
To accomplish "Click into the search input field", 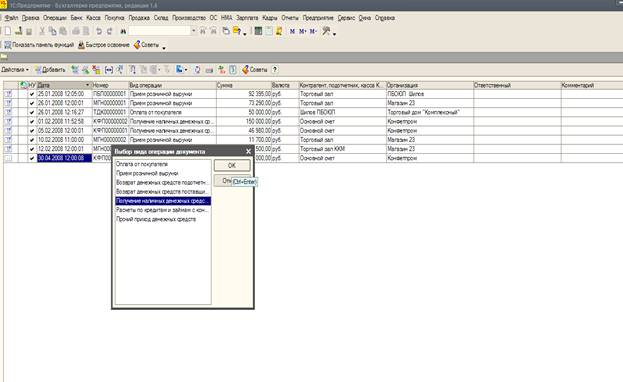I will (x=159, y=31).
